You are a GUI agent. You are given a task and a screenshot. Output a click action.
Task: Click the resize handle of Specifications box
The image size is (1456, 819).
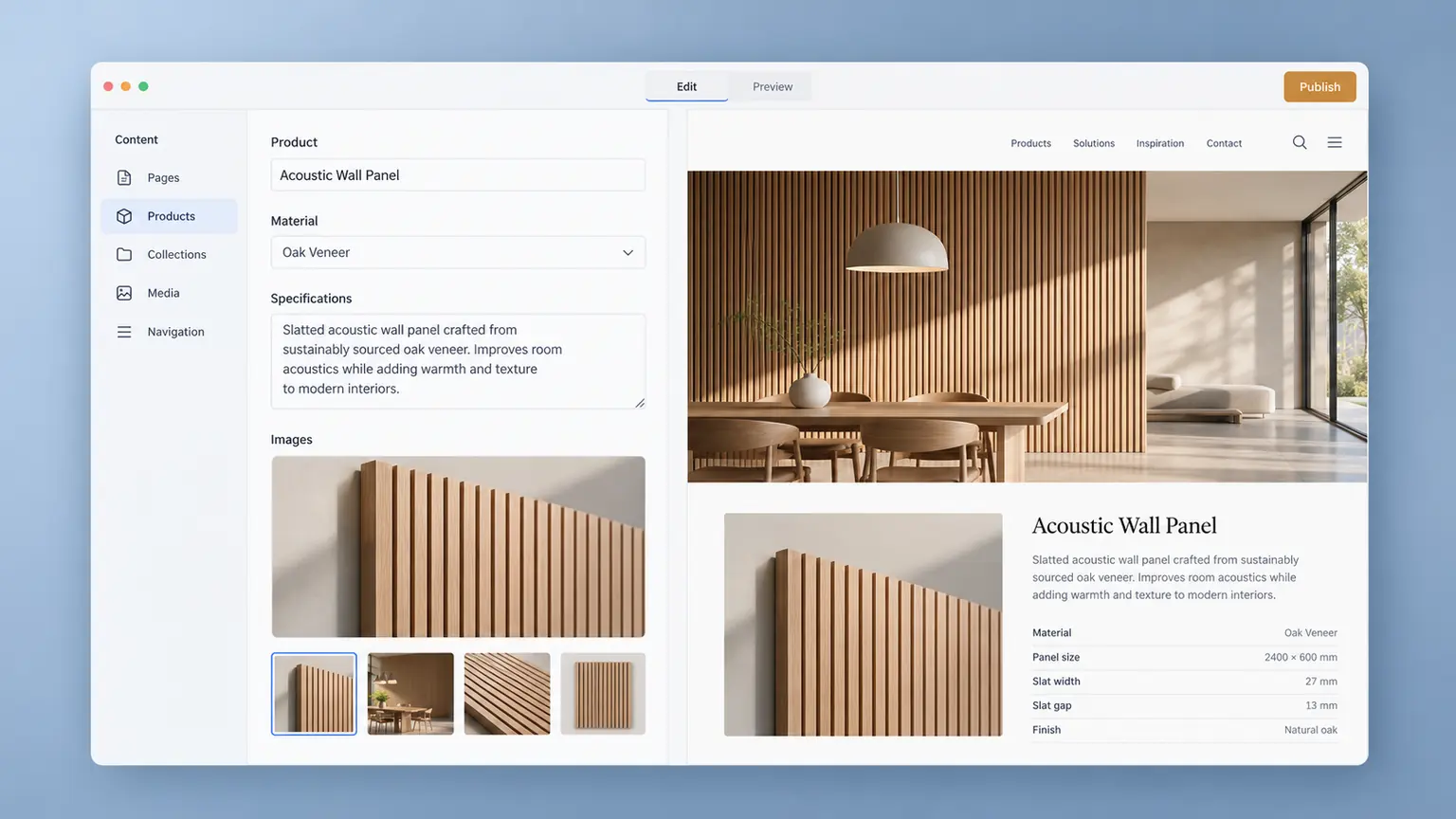coord(640,403)
